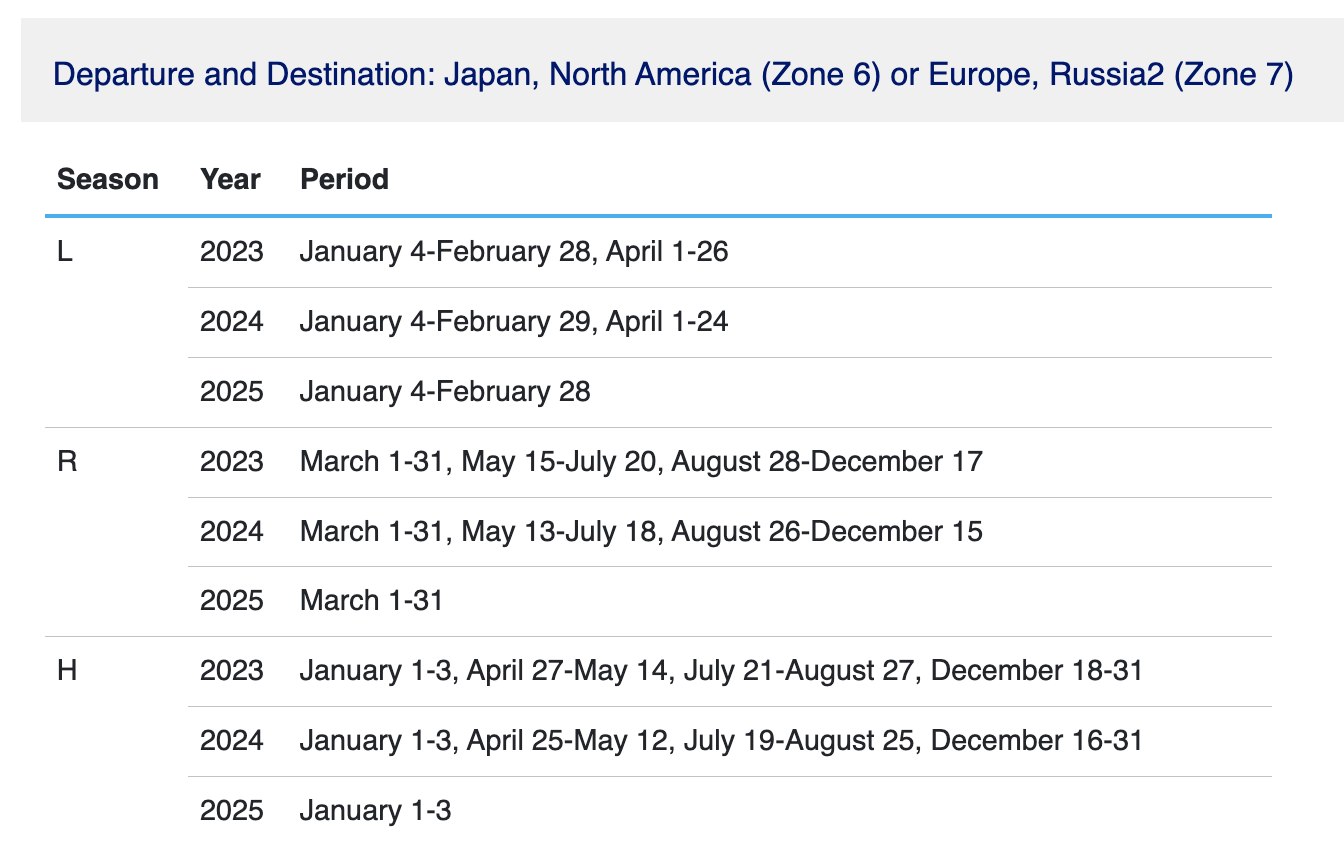Screen dimensions: 1344x856
Task: Click the R season cell
Action: point(67,462)
